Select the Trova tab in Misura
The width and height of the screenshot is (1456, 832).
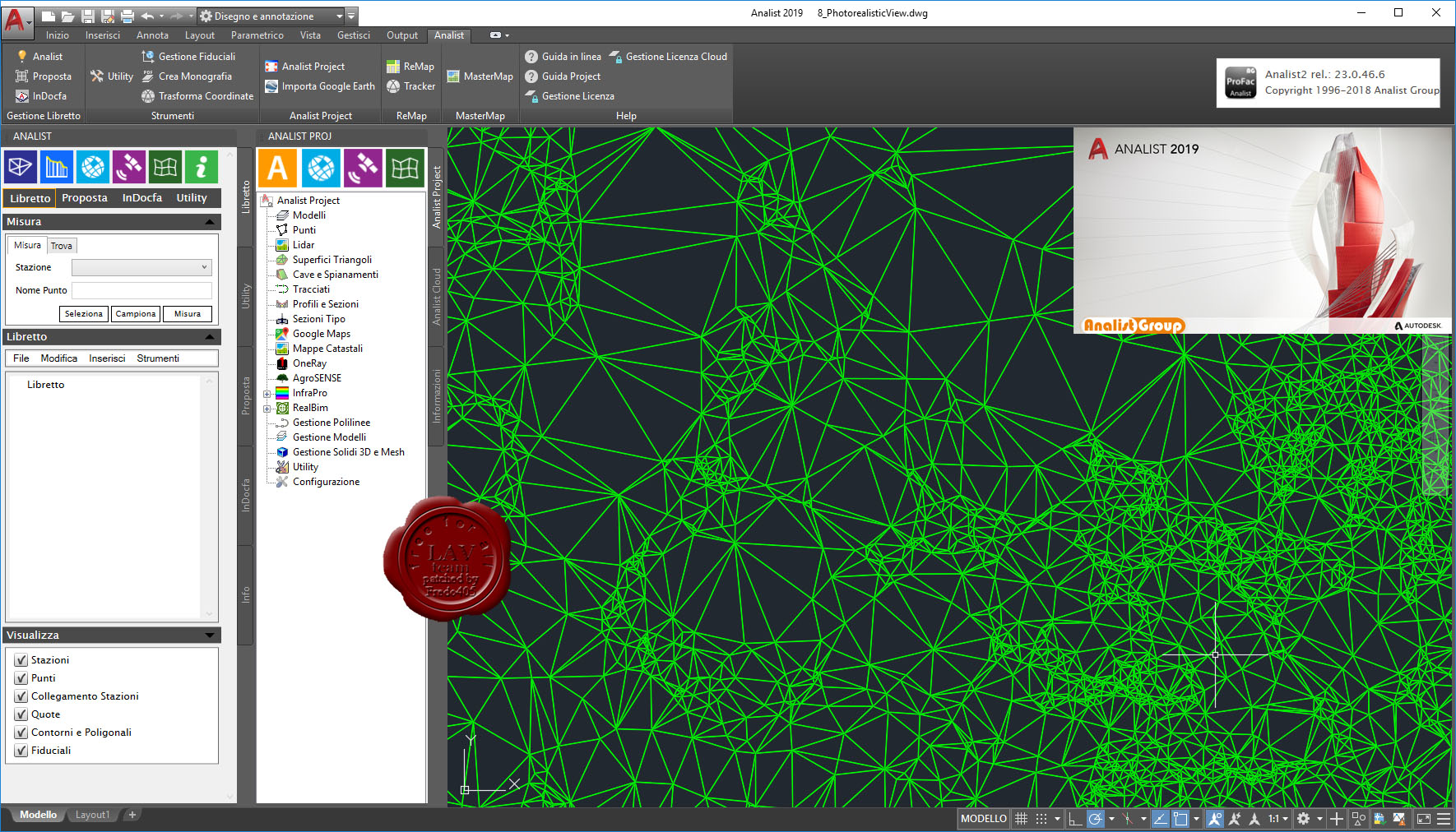click(62, 246)
